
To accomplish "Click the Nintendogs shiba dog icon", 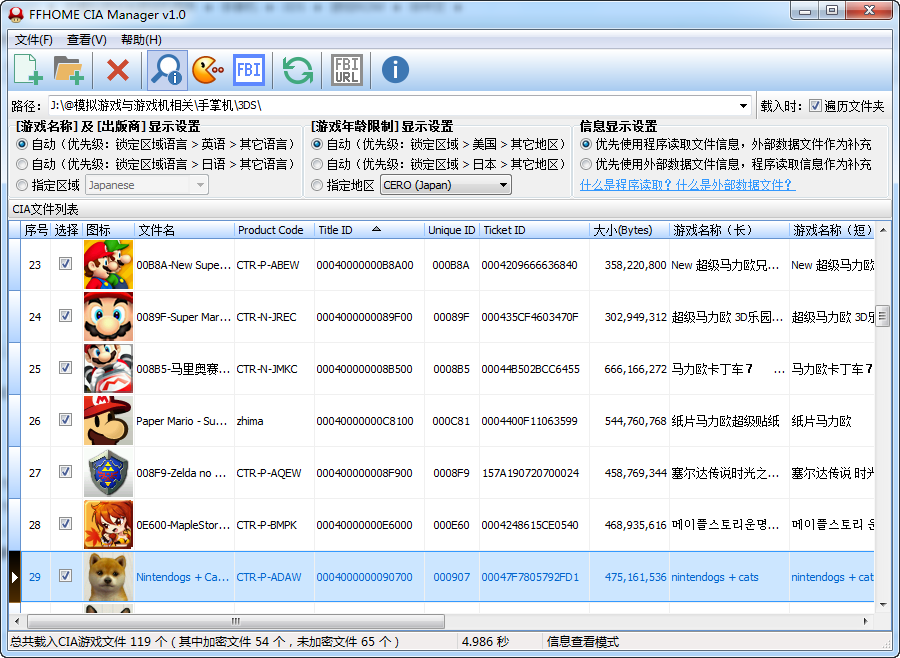I will point(108,576).
